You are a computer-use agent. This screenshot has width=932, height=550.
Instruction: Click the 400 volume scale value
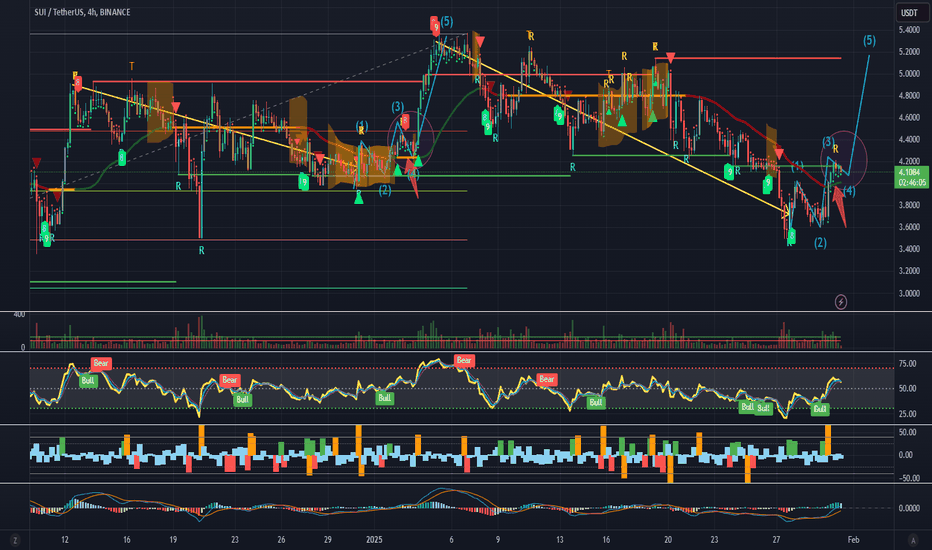19,314
